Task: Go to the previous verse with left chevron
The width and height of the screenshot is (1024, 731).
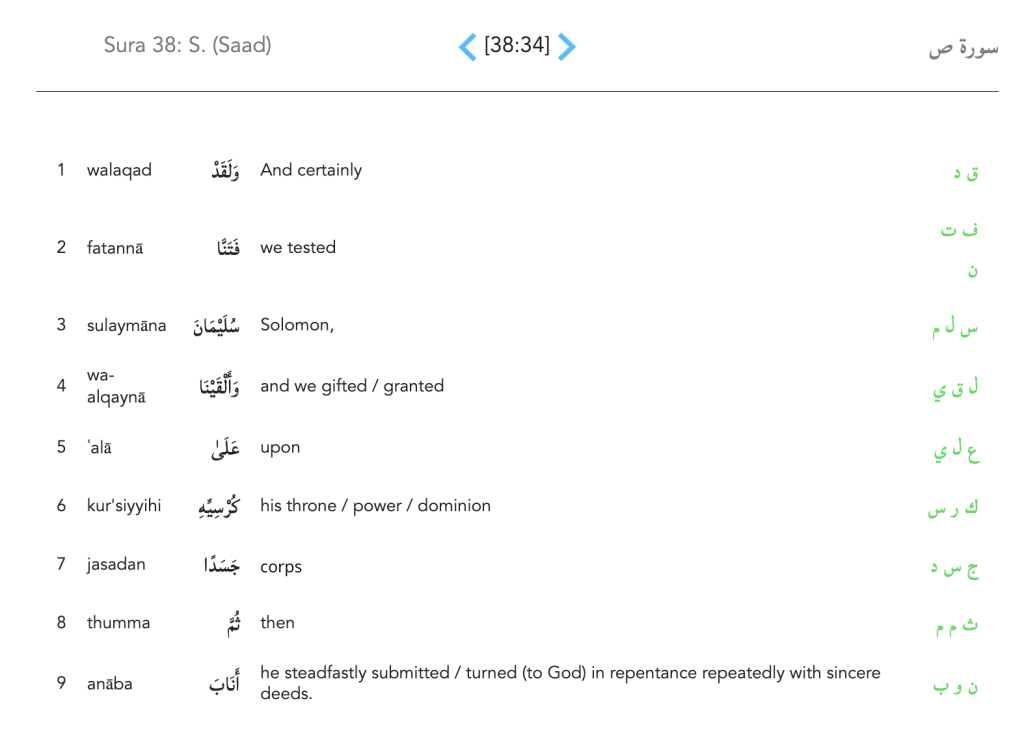Action: (467, 46)
